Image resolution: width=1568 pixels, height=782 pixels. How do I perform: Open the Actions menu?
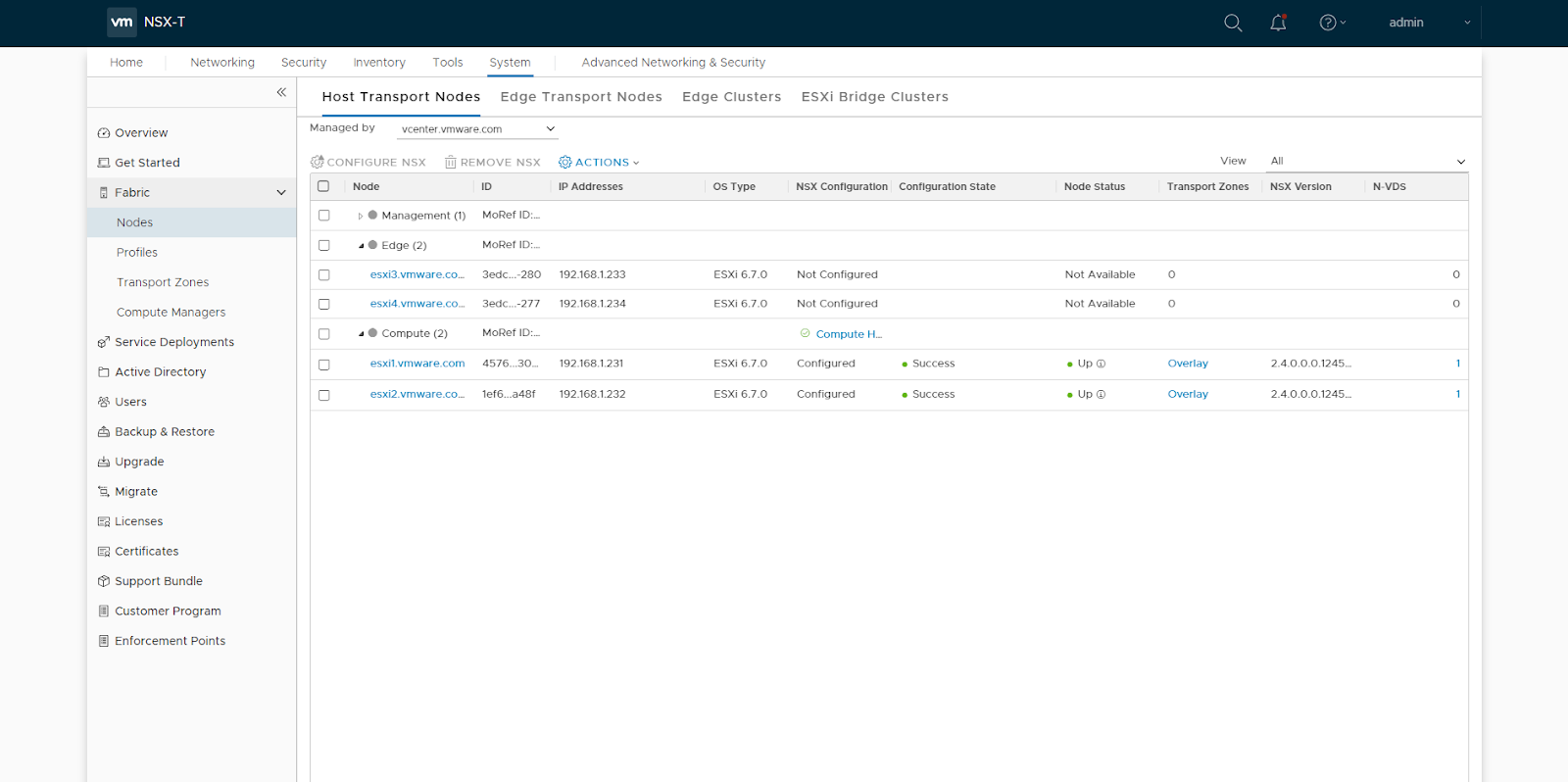[x=599, y=163]
